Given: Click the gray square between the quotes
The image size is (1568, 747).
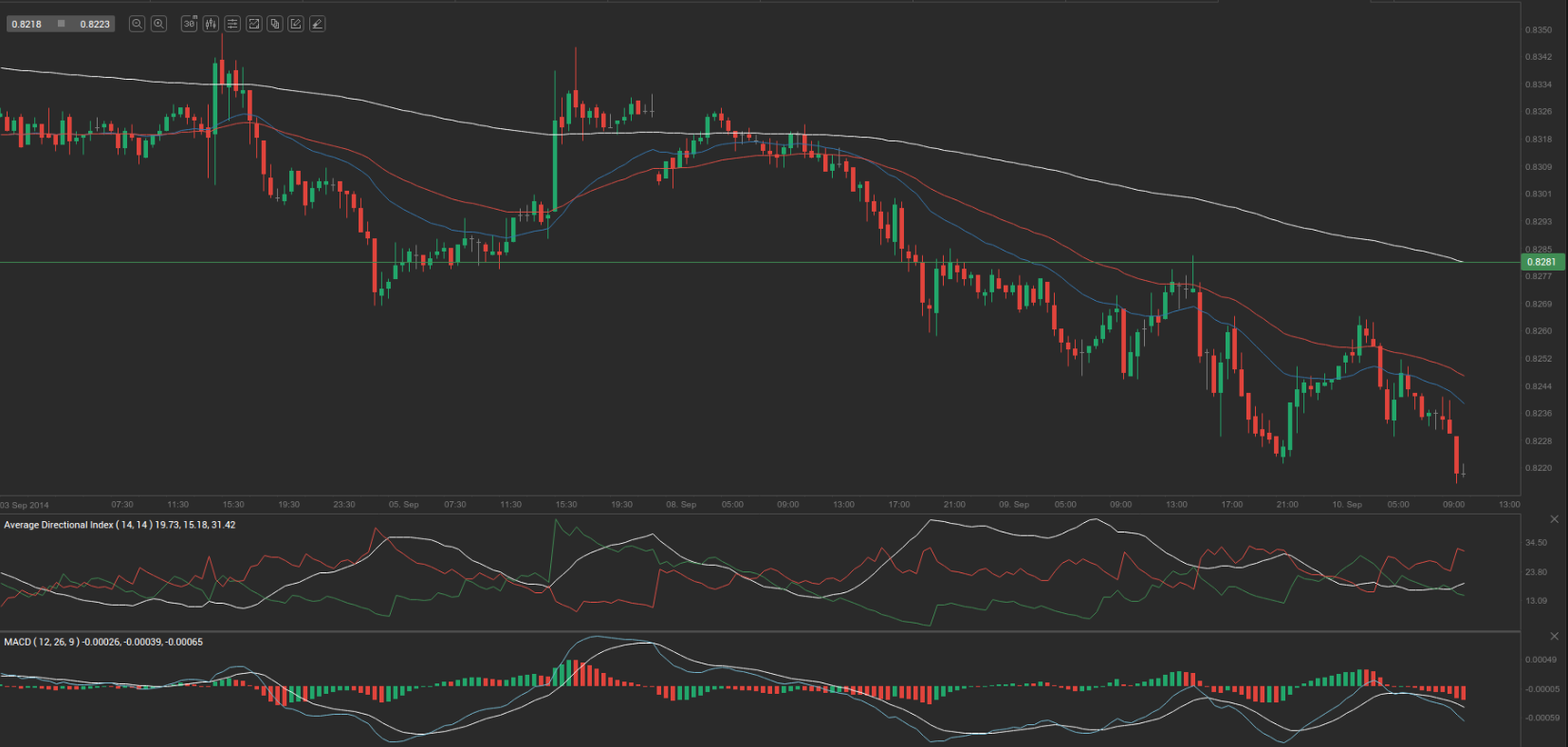Looking at the screenshot, I should point(61,24).
